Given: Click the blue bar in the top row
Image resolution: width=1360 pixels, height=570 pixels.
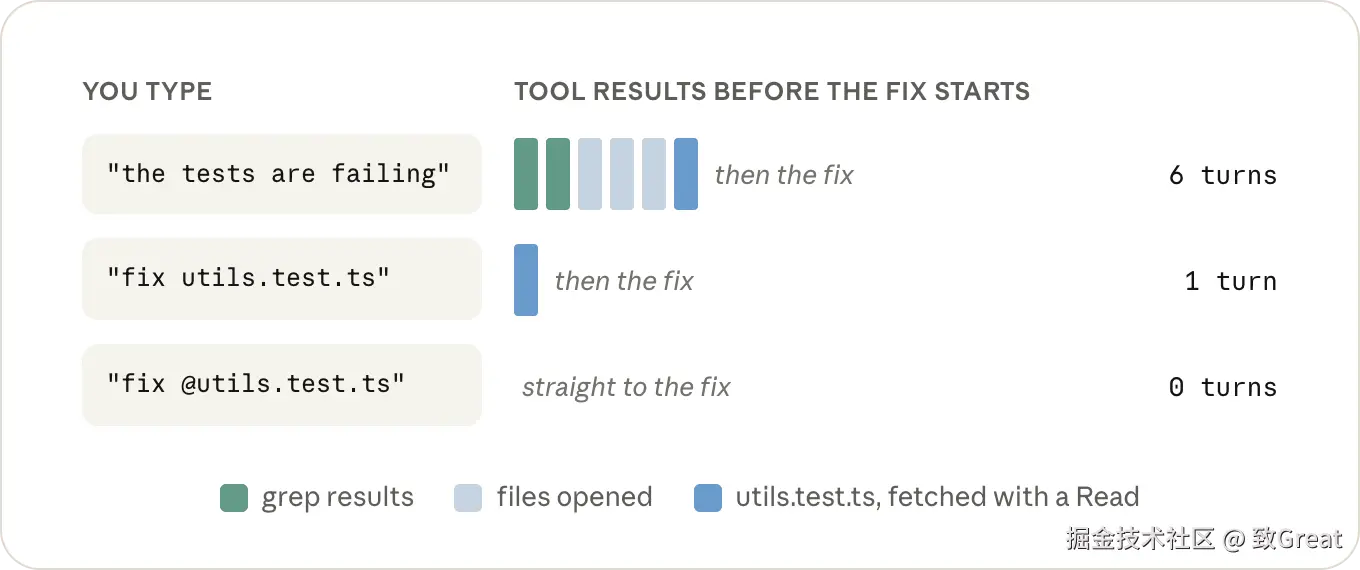Looking at the screenshot, I should (x=686, y=174).
